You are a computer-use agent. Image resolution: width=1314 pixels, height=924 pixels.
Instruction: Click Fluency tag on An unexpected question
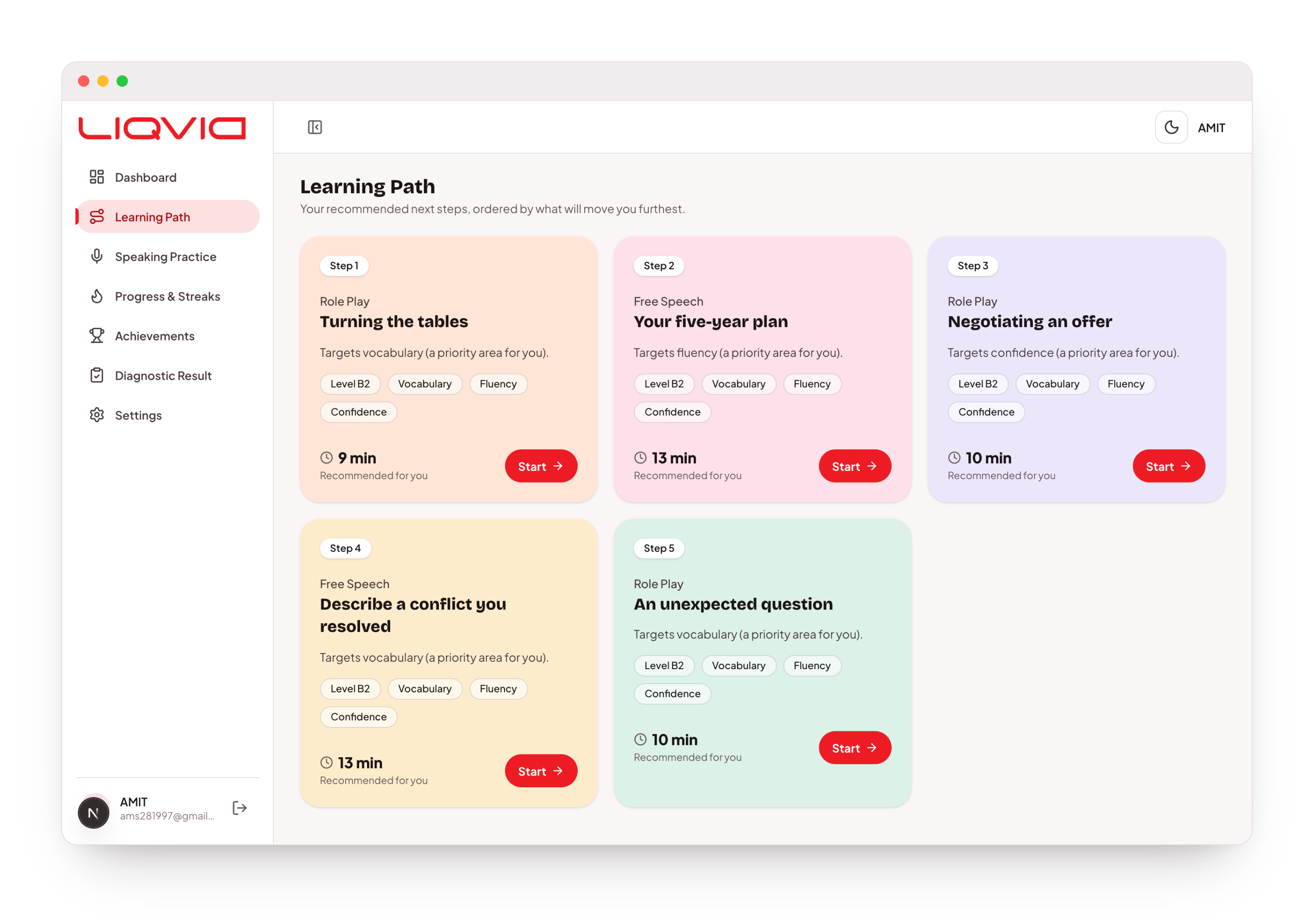(x=812, y=665)
